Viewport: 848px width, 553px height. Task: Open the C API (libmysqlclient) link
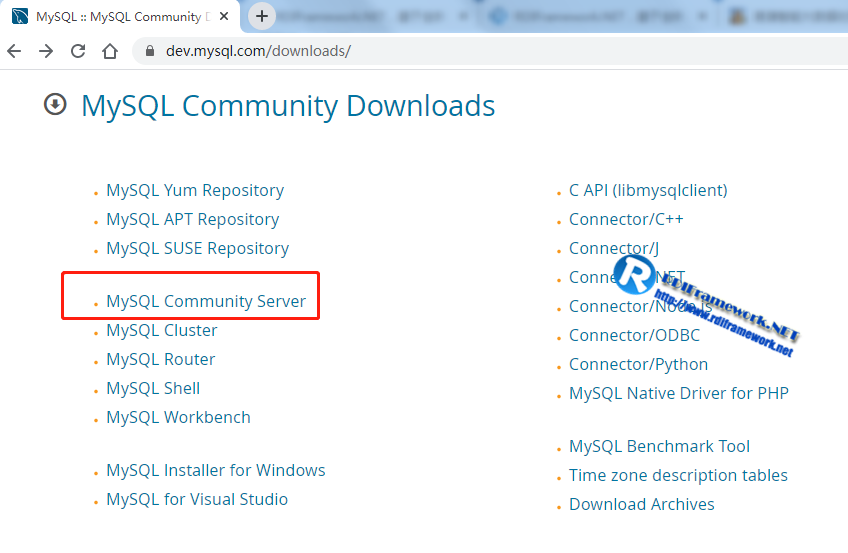click(x=648, y=190)
